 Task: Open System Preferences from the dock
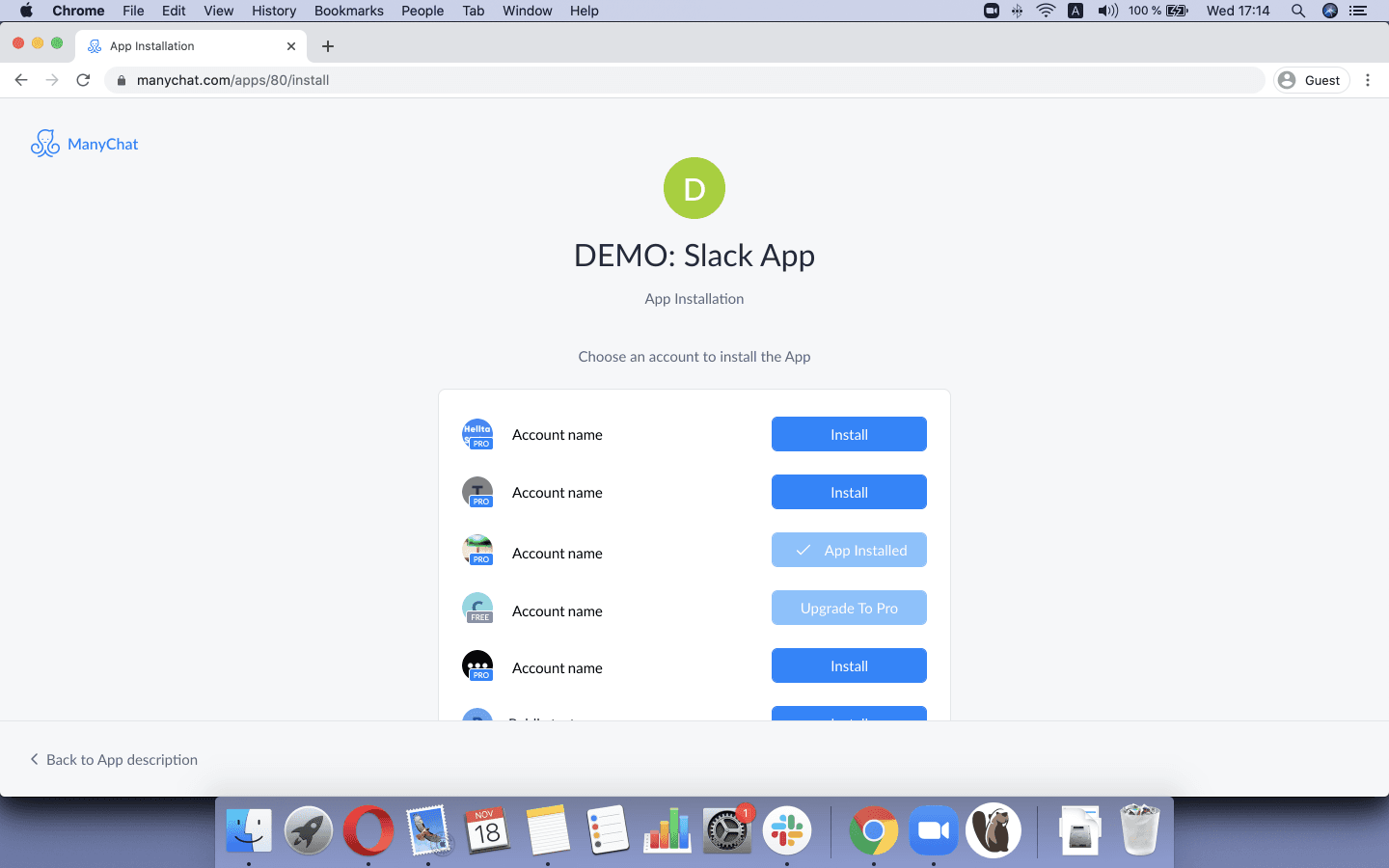coord(727,830)
